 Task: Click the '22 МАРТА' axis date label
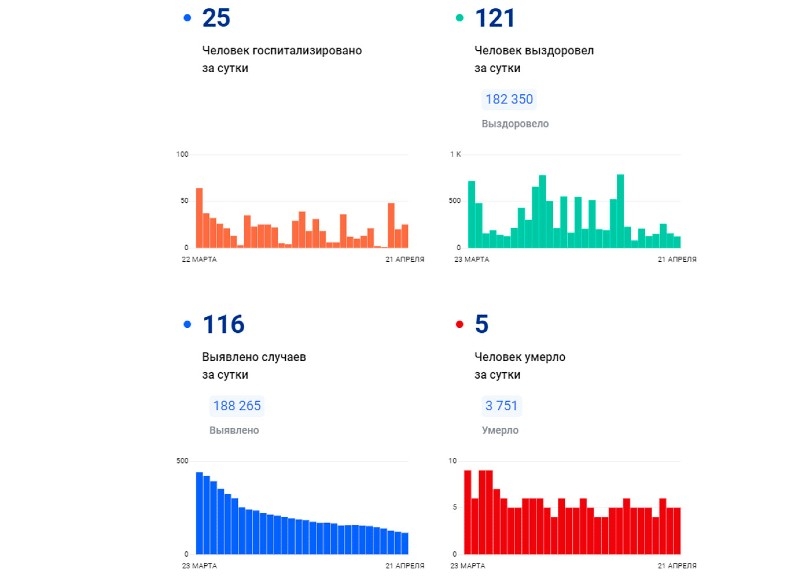click(199, 259)
